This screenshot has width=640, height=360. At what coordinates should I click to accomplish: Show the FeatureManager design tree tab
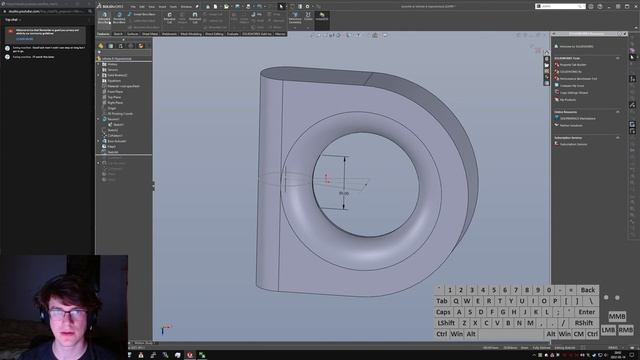(x=101, y=46)
